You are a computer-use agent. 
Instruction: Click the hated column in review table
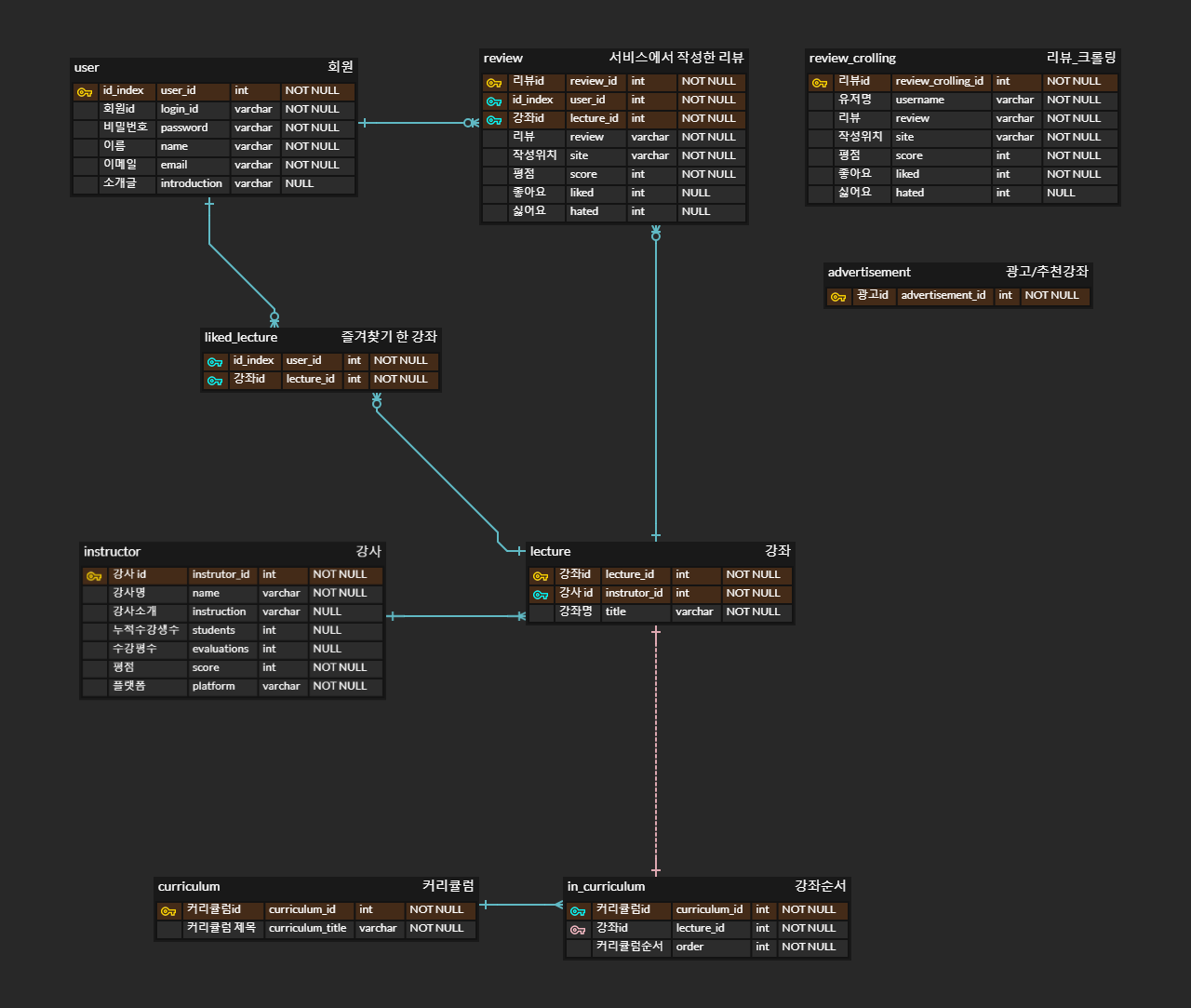pyautogui.click(x=584, y=212)
